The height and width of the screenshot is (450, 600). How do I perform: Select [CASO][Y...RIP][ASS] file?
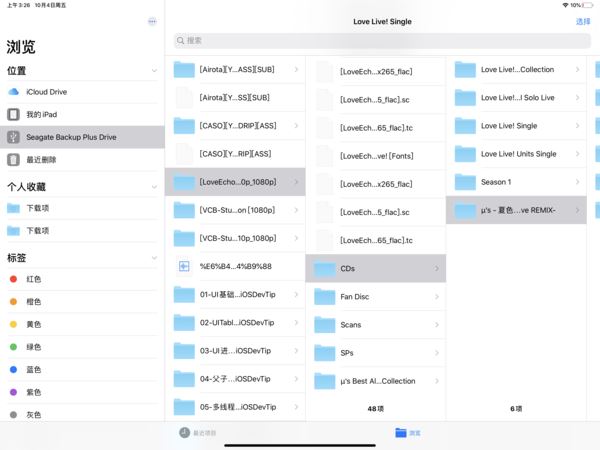tap(235, 154)
